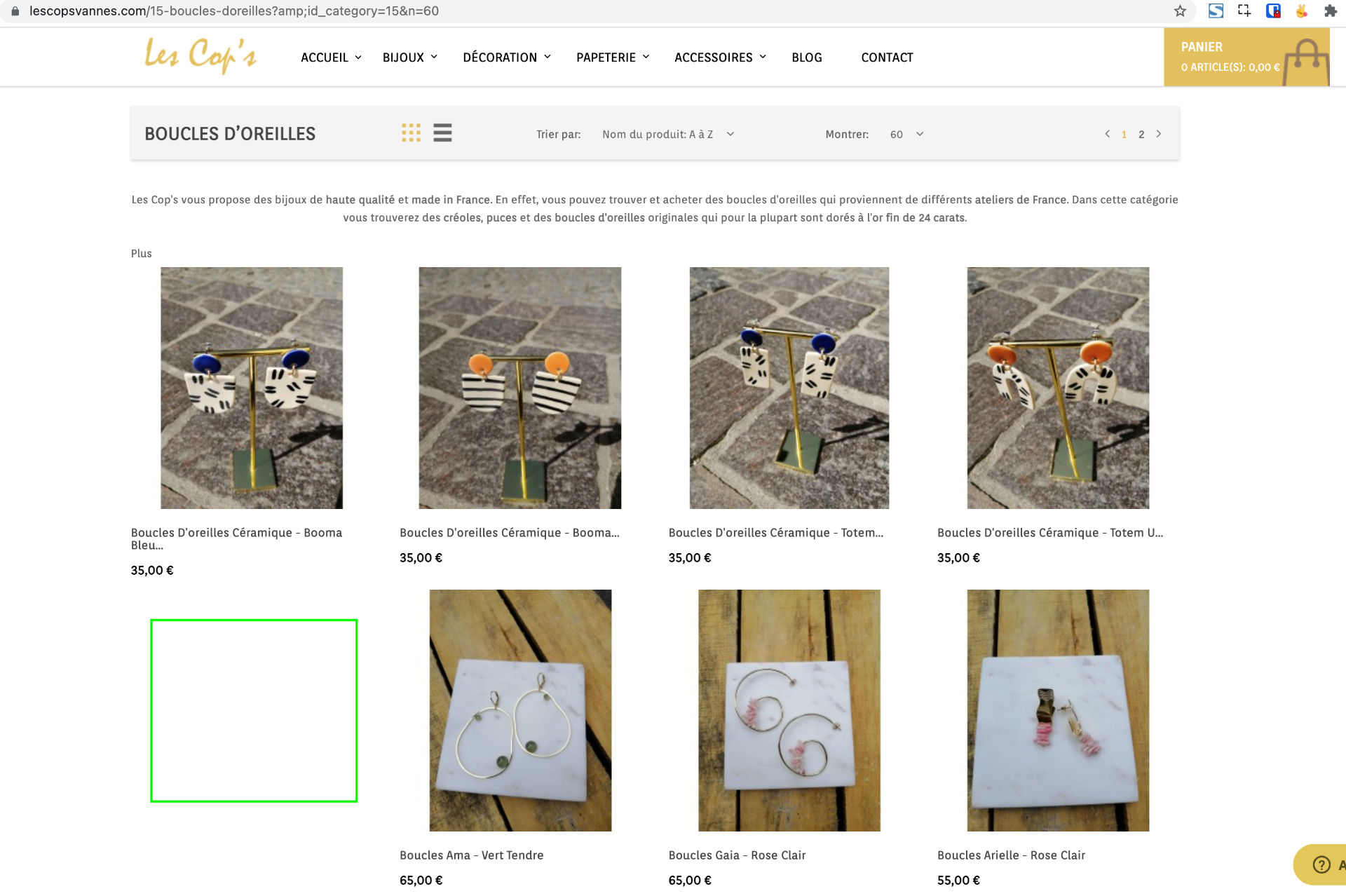Click the shopping bag cart icon
The image size is (1346, 896).
coord(1307,62)
